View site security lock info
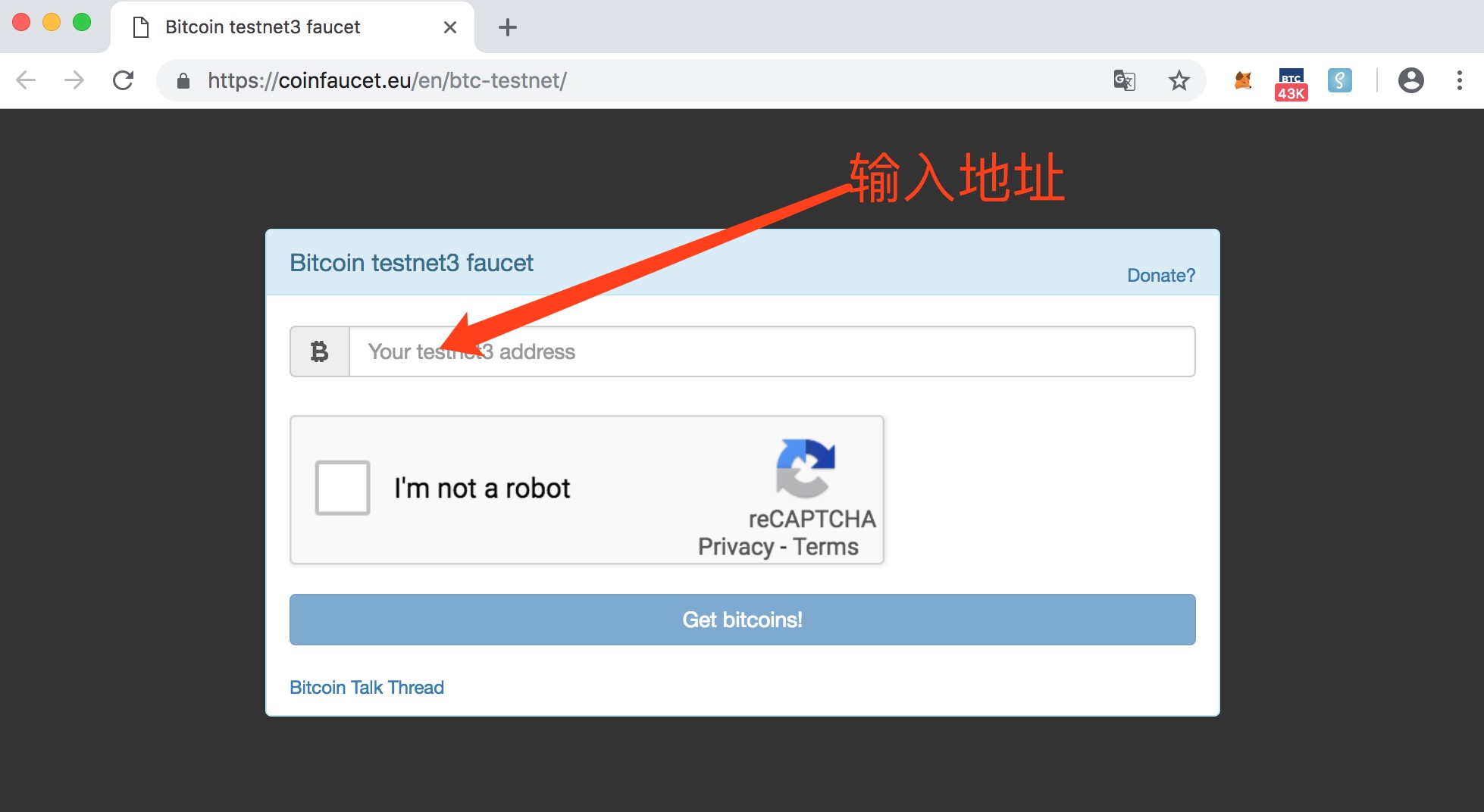 point(183,81)
